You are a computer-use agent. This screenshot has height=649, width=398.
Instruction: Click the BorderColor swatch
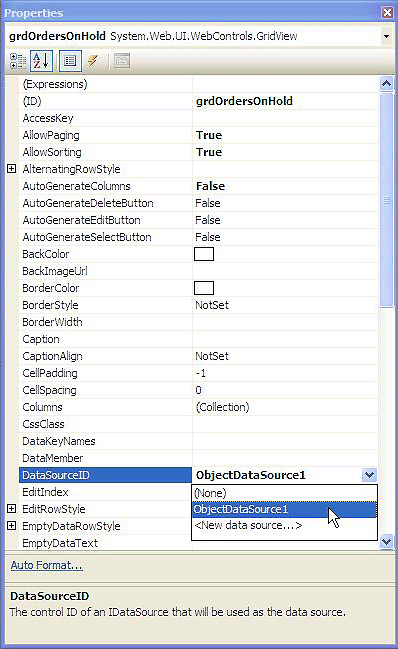click(x=204, y=288)
